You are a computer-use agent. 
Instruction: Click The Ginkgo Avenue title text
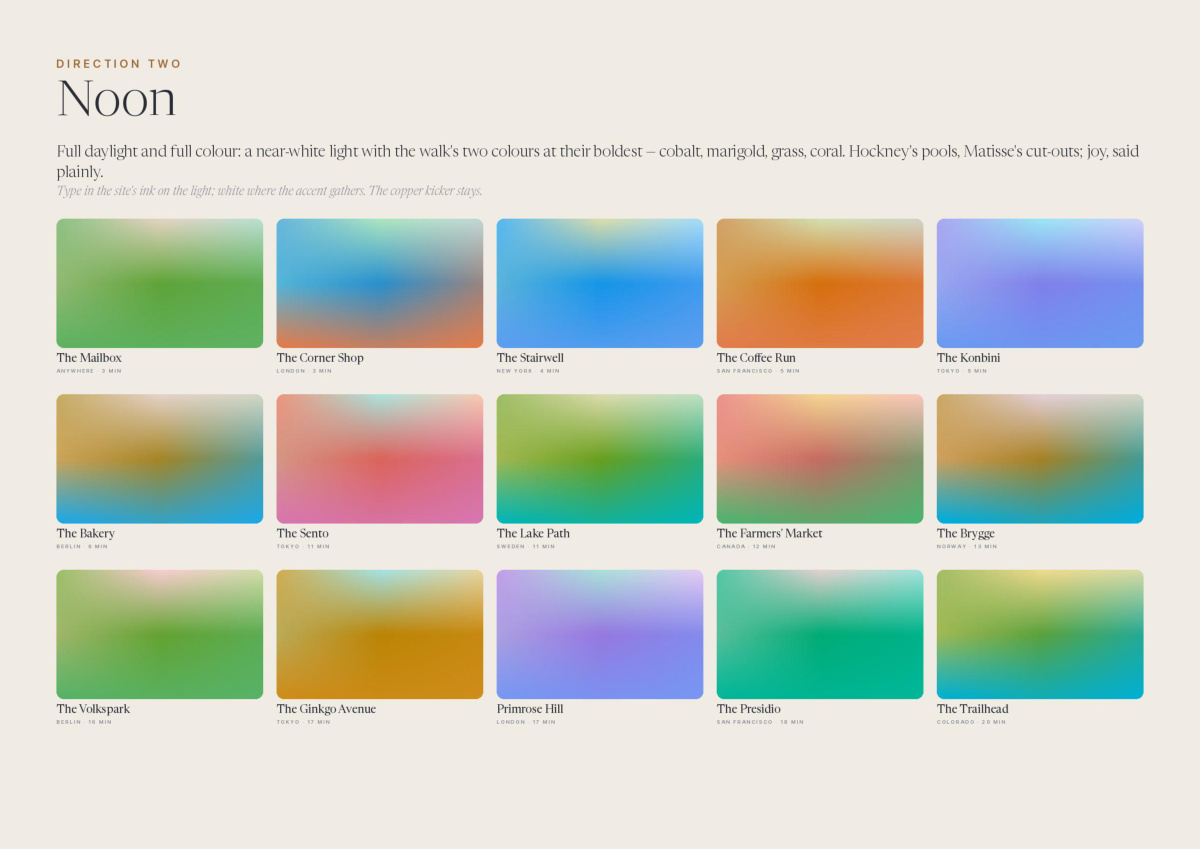(326, 709)
